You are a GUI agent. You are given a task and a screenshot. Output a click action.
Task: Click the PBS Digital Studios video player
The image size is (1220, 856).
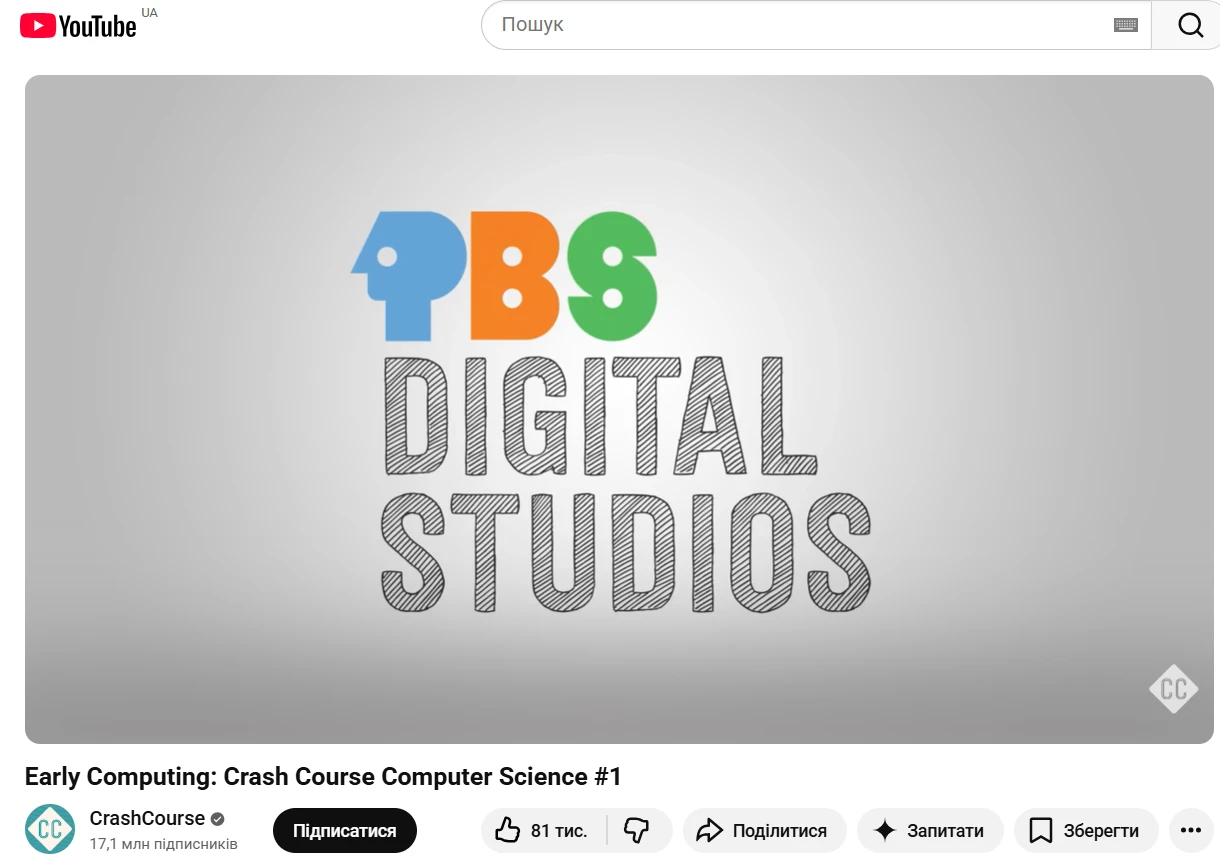pyautogui.click(x=619, y=409)
